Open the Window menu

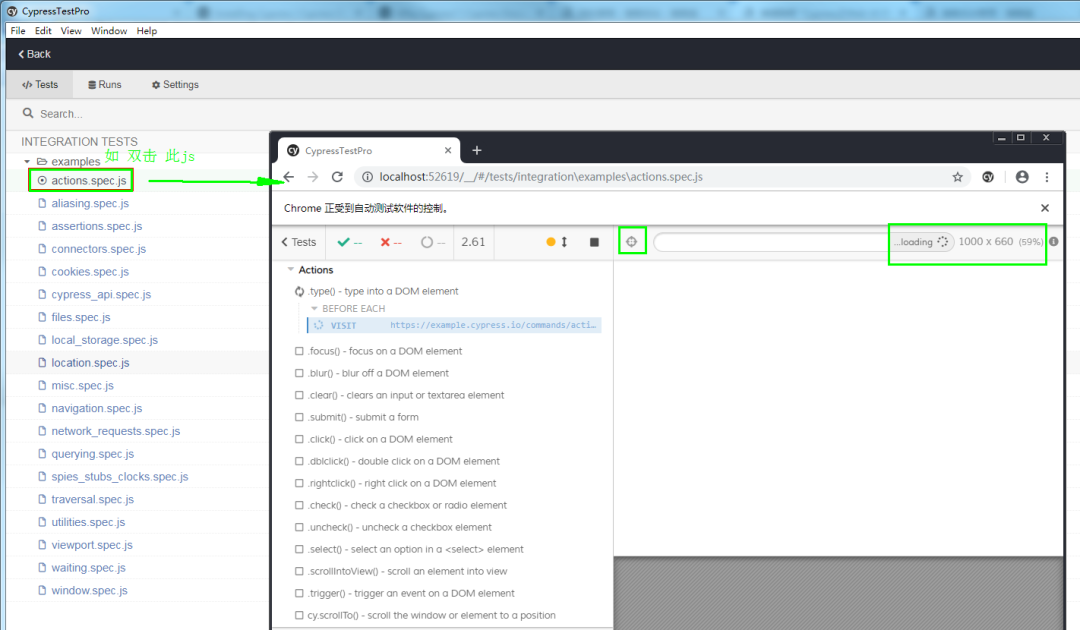pos(109,30)
